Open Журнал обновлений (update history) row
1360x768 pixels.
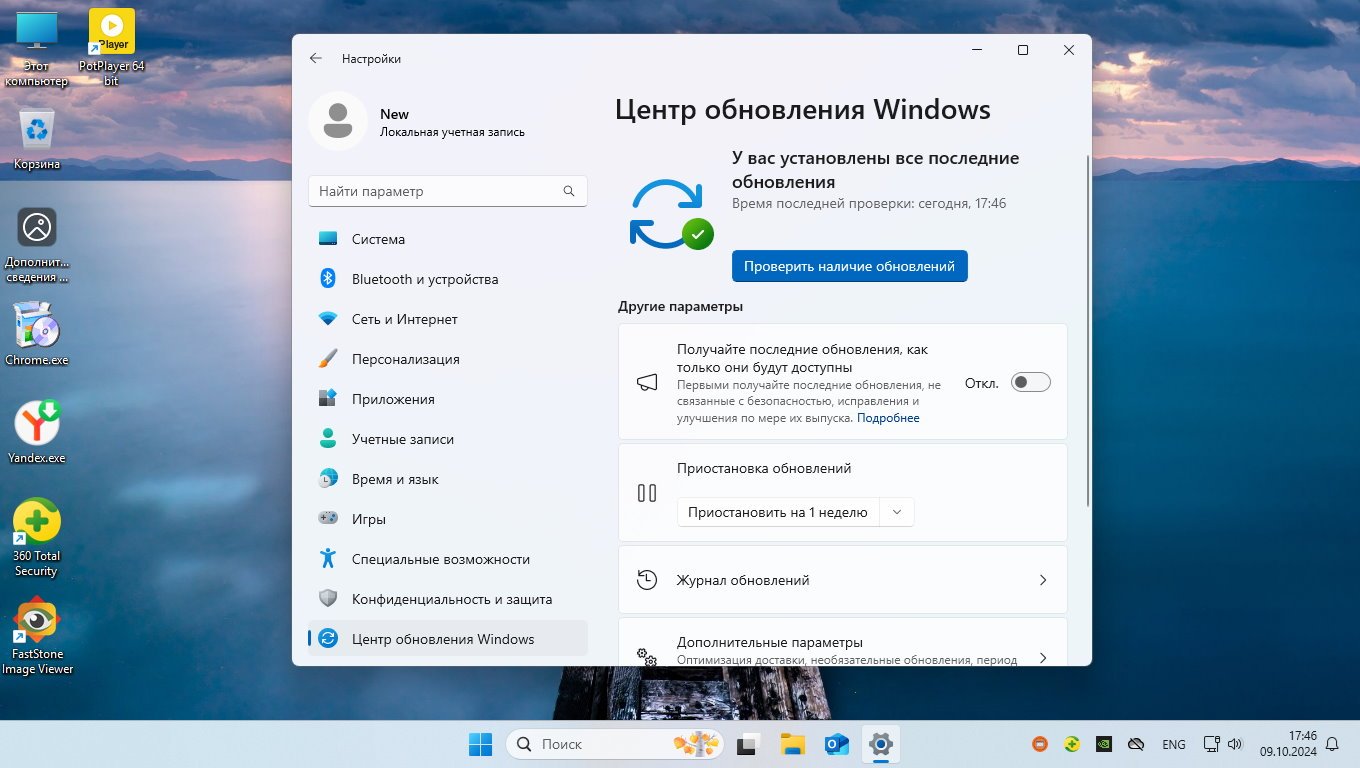tap(842, 580)
